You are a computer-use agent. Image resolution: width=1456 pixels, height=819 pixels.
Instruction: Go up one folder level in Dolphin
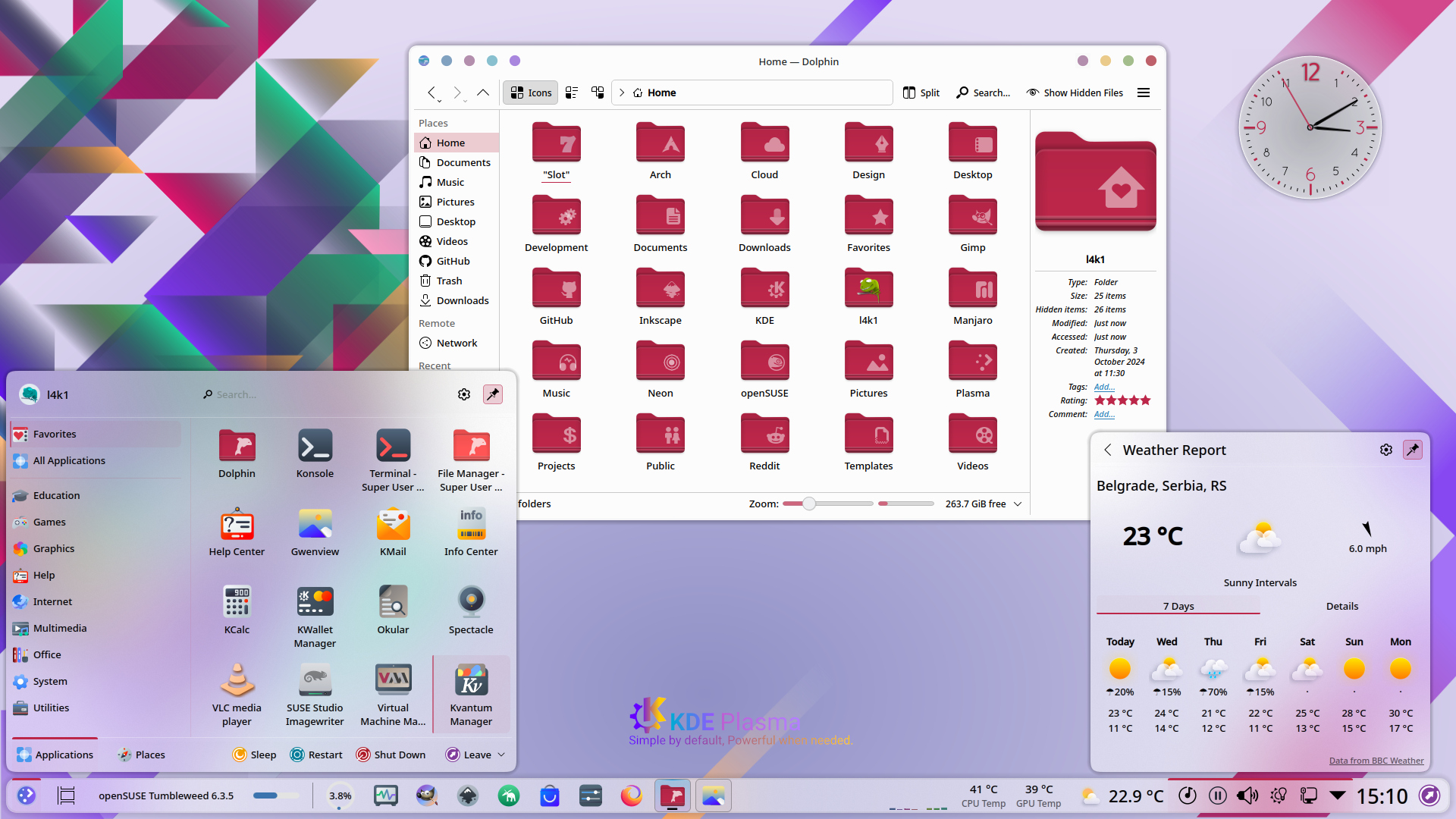click(483, 93)
